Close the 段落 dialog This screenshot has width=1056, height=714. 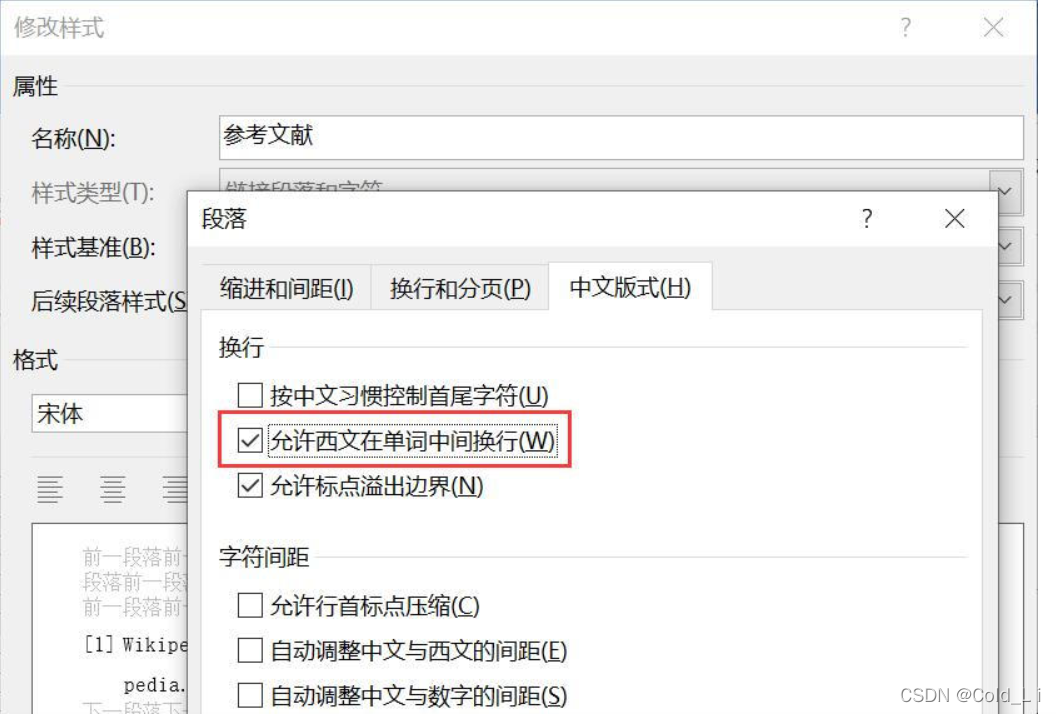click(x=954, y=218)
